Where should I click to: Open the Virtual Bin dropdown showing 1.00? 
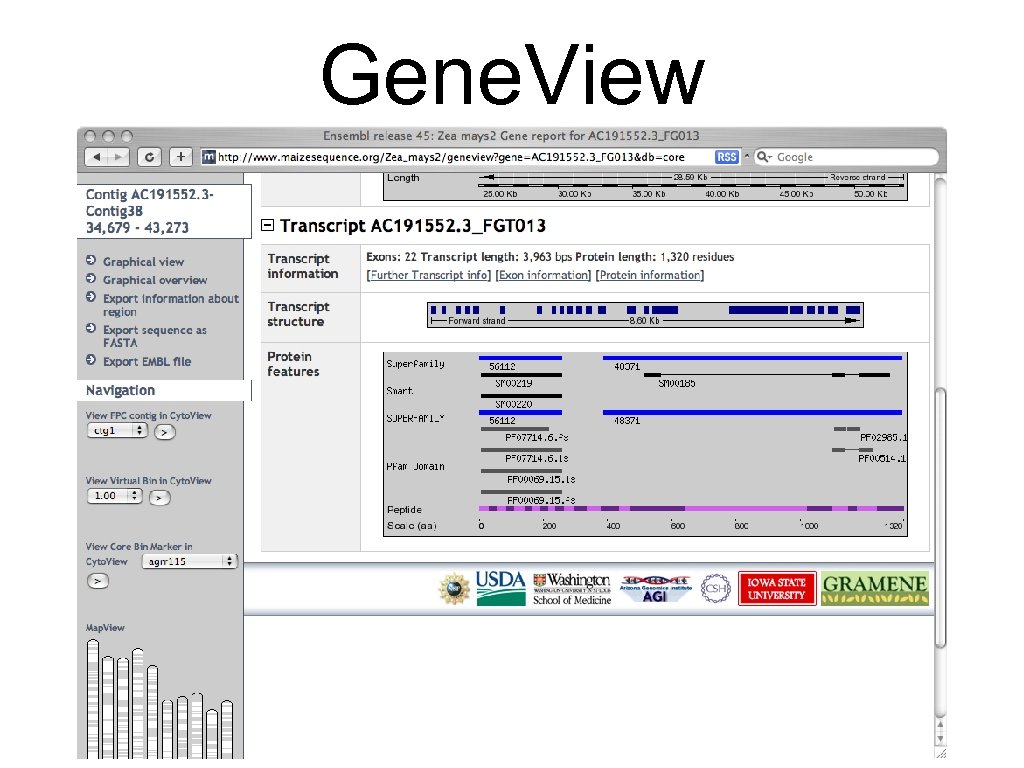pos(113,496)
